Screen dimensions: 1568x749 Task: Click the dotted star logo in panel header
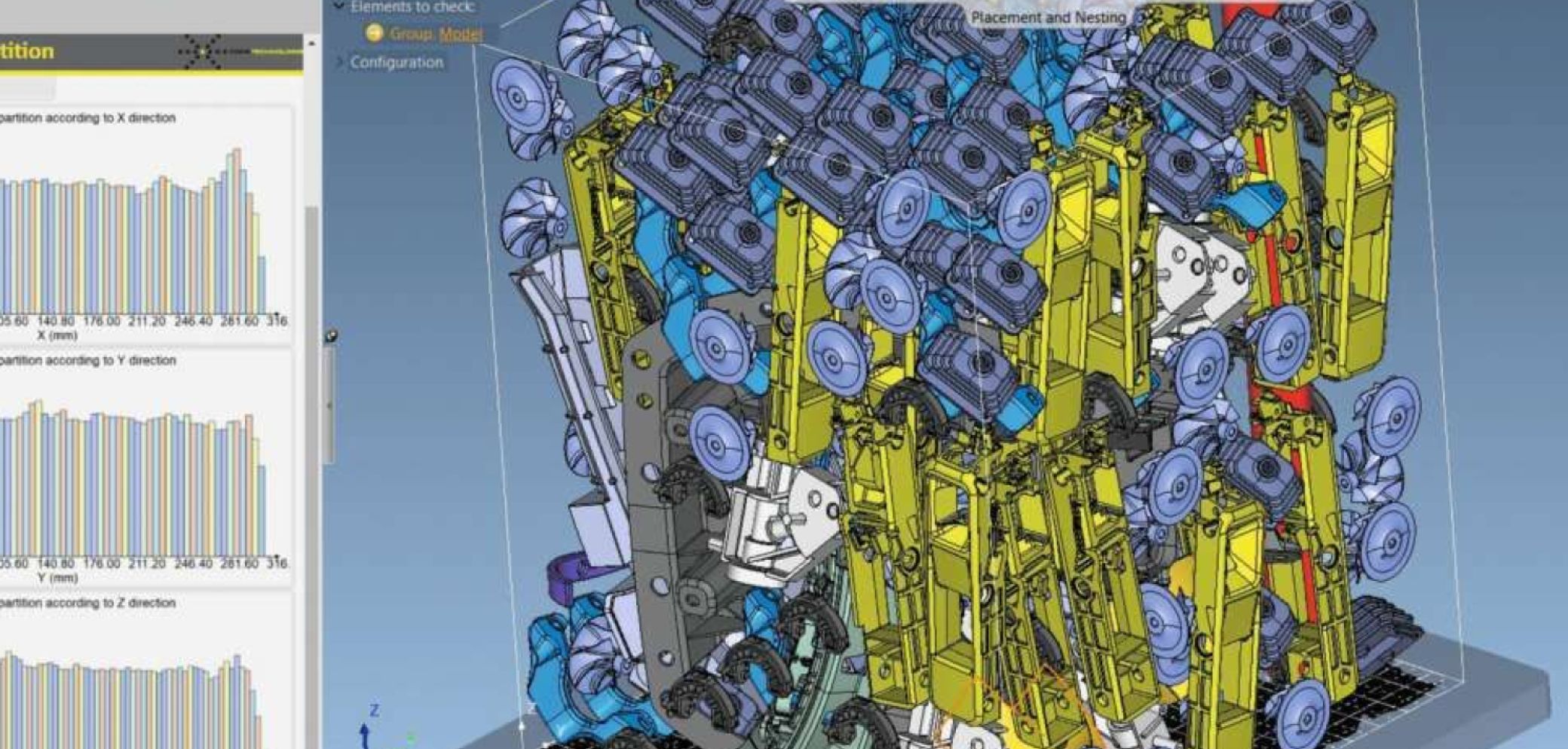click(x=202, y=51)
